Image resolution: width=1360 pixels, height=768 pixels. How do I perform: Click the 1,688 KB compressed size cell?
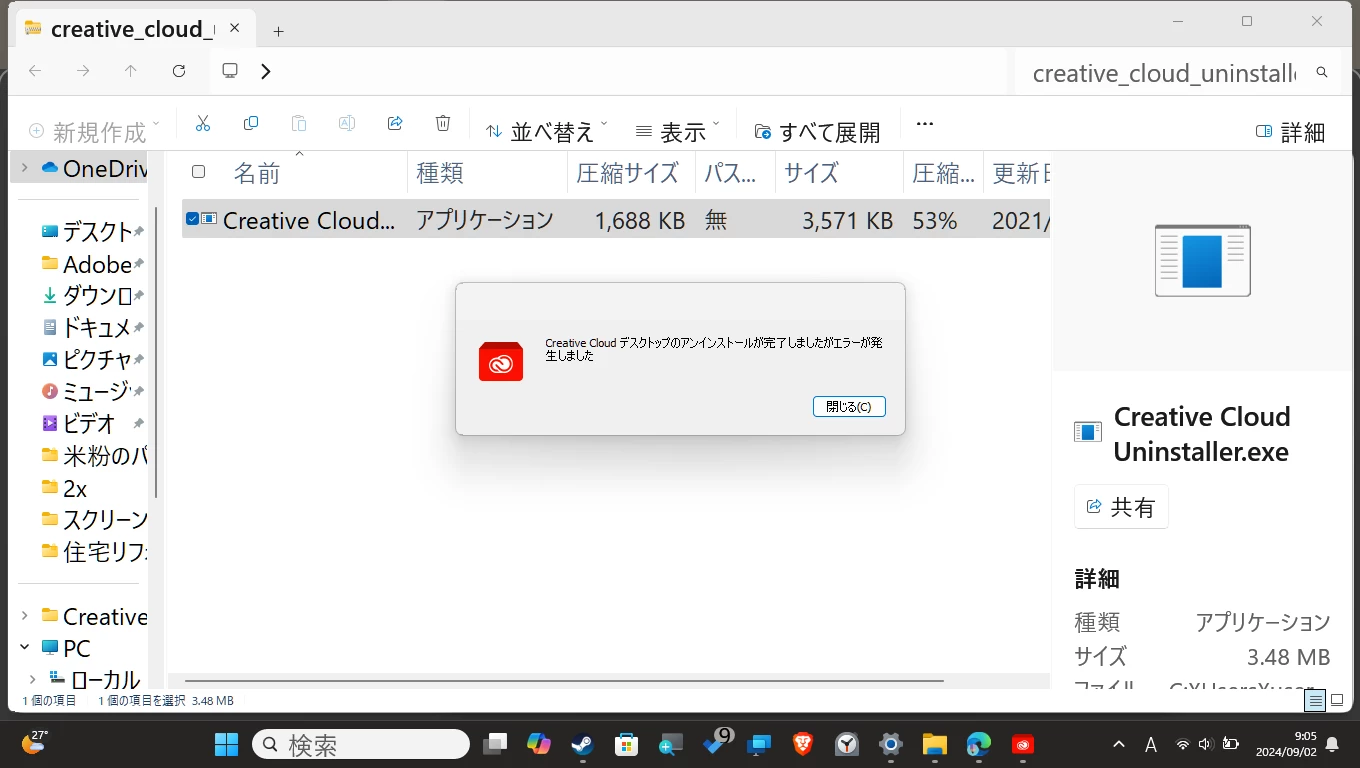[640, 220]
